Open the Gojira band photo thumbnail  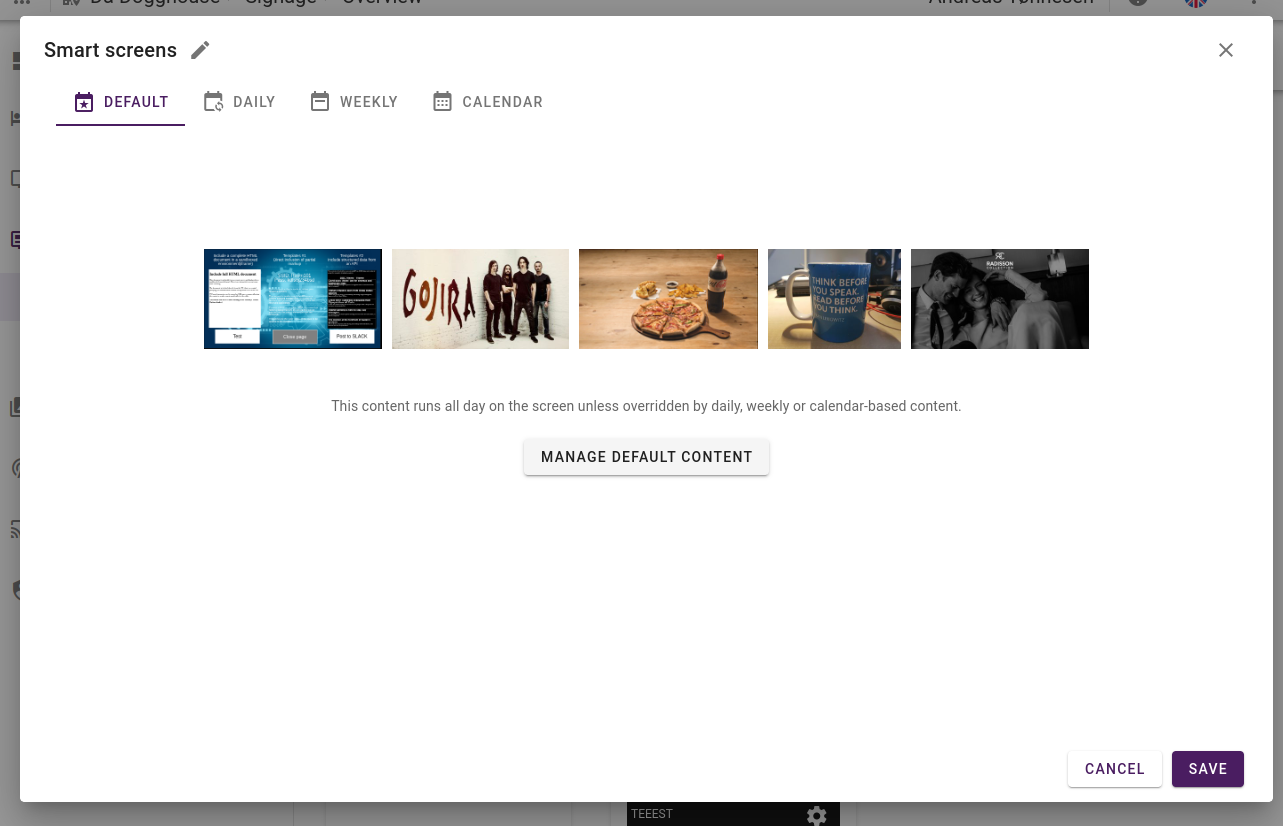480,298
